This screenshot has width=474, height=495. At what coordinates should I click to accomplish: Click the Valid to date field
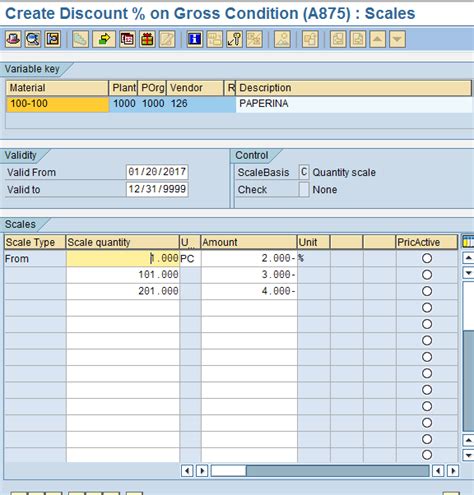(157, 189)
